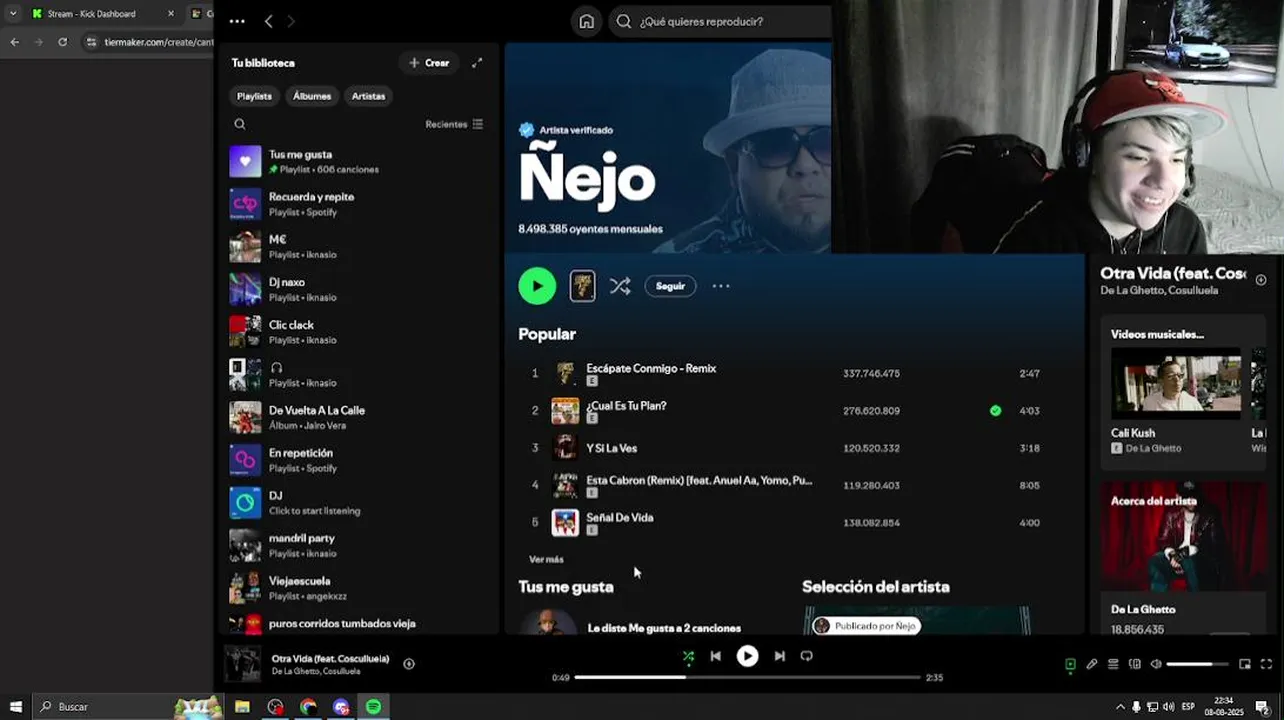The width and height of the screenshot is (1284, 720).
Task: Open the M€ playlist
Action: [x=357, y=247]
